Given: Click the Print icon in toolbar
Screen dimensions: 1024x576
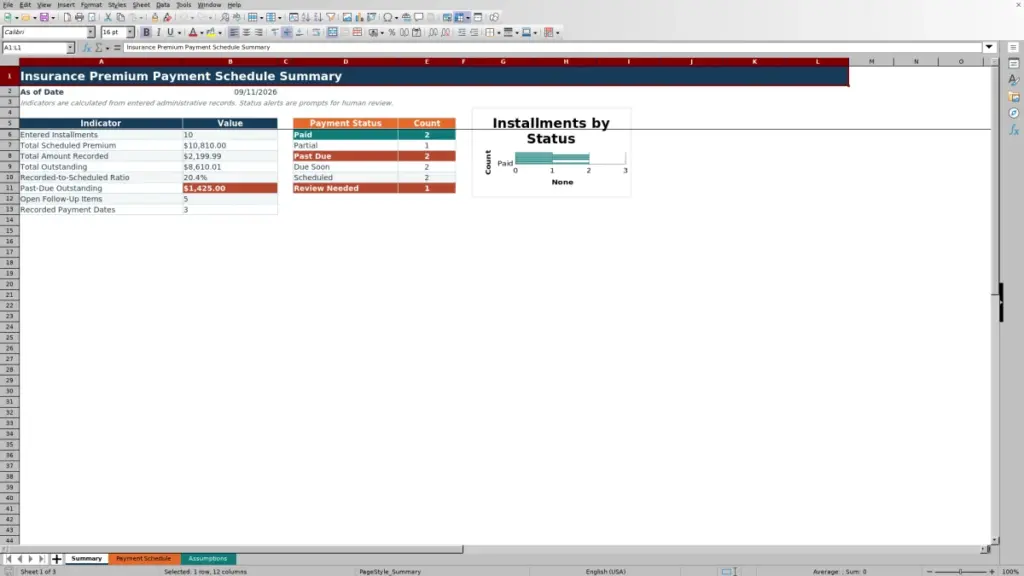Looking at the screenshot, I should point(79,17).
